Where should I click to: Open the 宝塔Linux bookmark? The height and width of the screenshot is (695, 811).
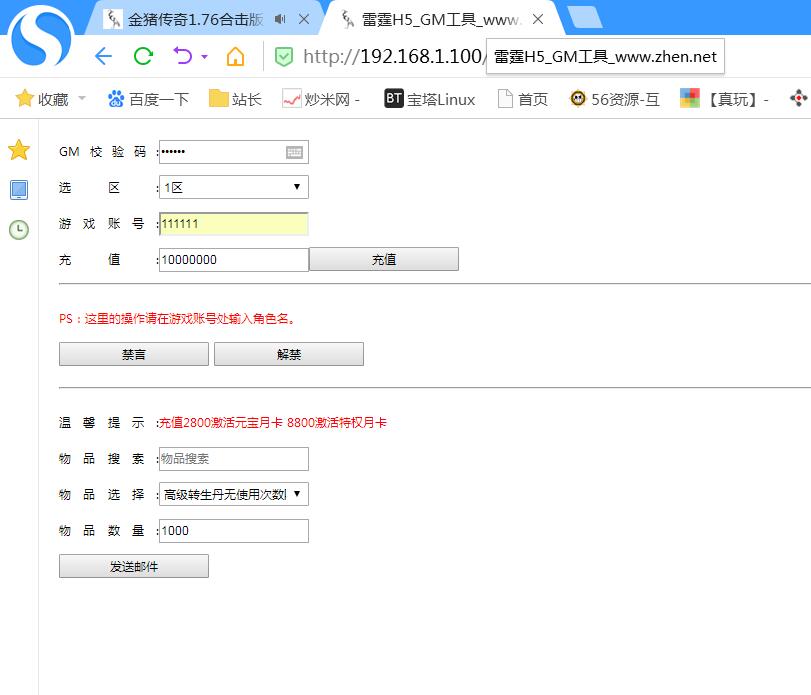click(x=430, y=98)
